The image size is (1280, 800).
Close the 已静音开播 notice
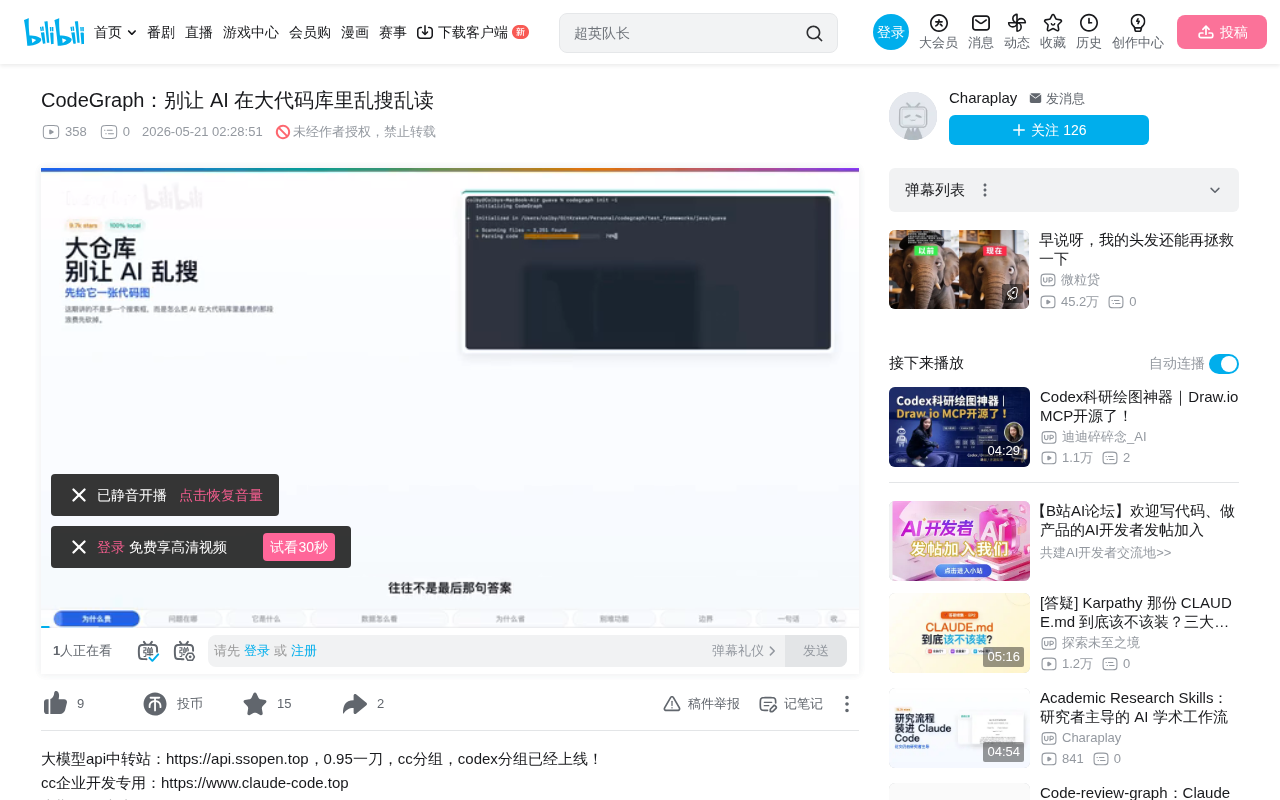tap(79, 495)
